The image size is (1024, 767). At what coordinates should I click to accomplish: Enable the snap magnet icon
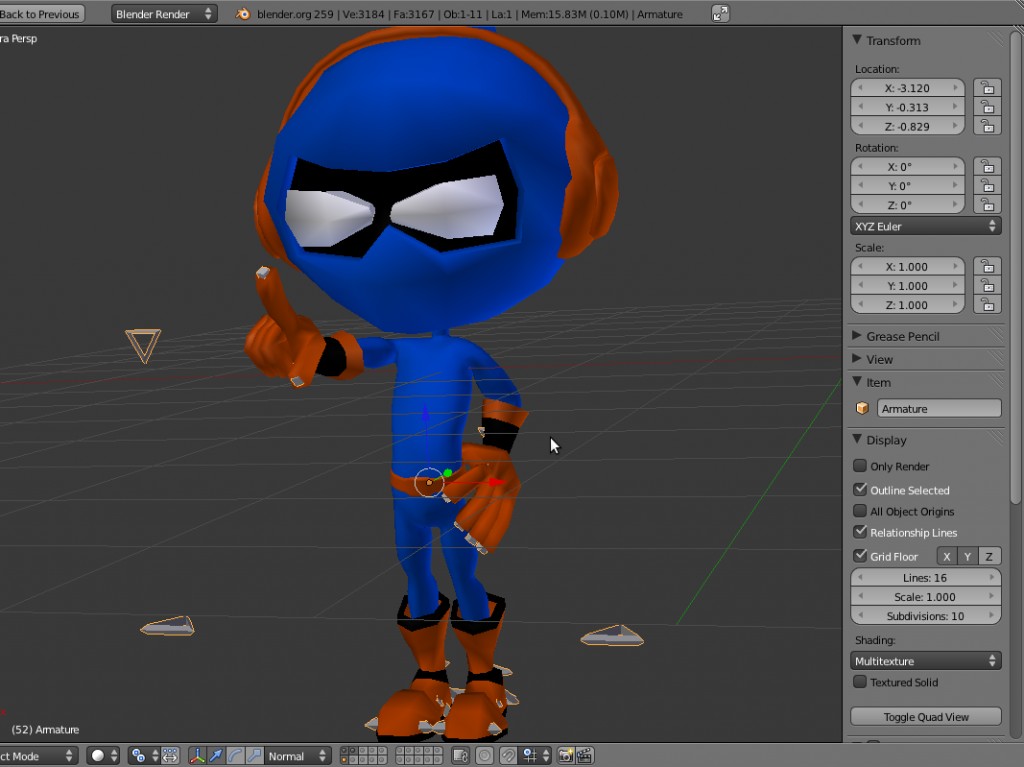coord(508,755)
